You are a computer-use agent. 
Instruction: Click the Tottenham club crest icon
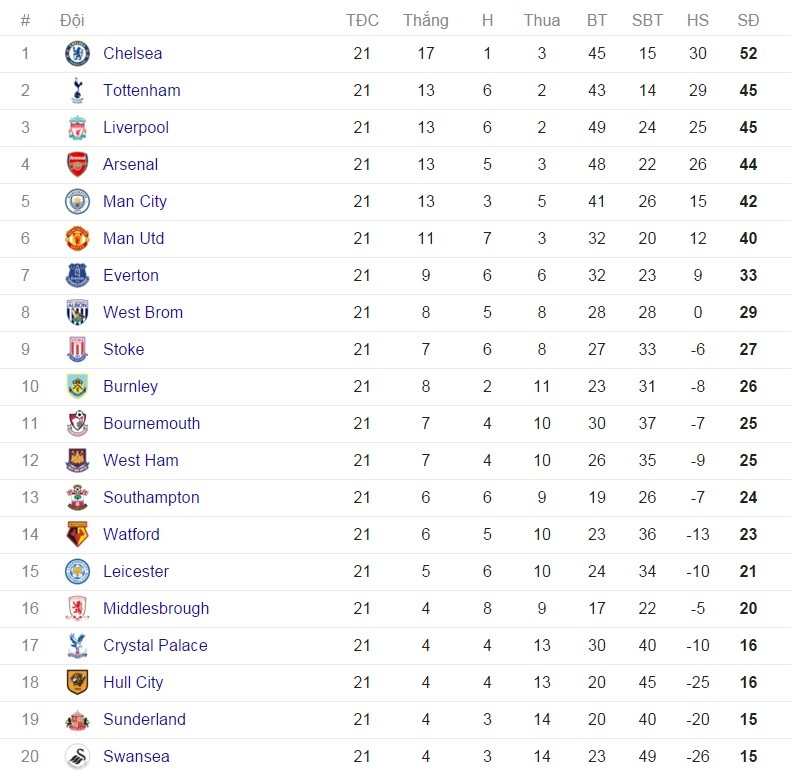tap(77, 91)
